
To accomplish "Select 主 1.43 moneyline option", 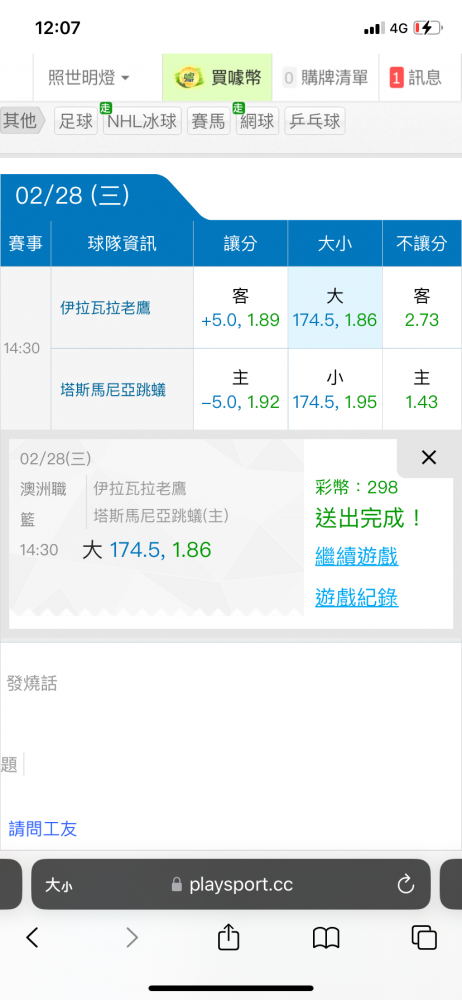I will click(x=422, y=389).
